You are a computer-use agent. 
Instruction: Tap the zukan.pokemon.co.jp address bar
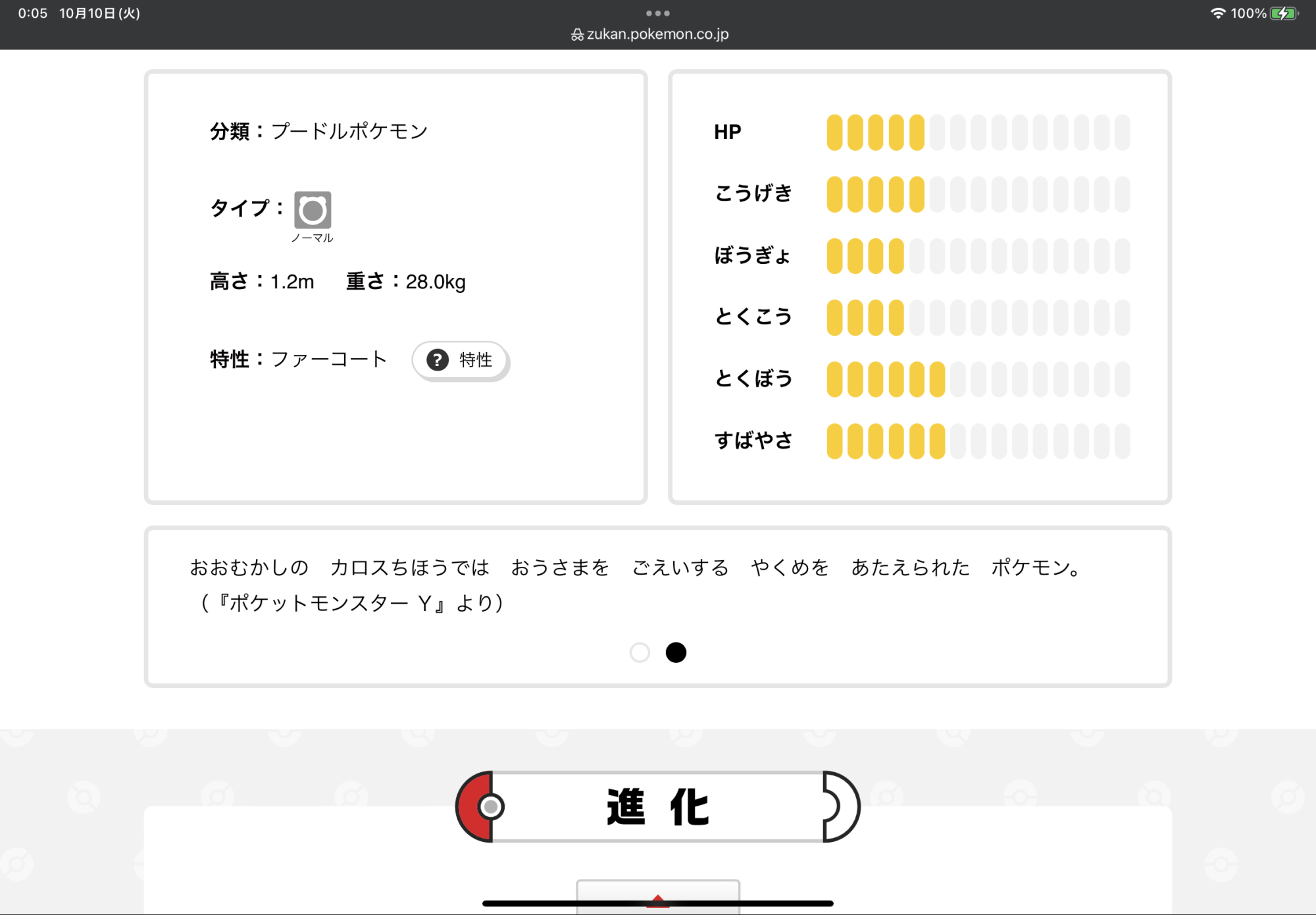[657, 34]
